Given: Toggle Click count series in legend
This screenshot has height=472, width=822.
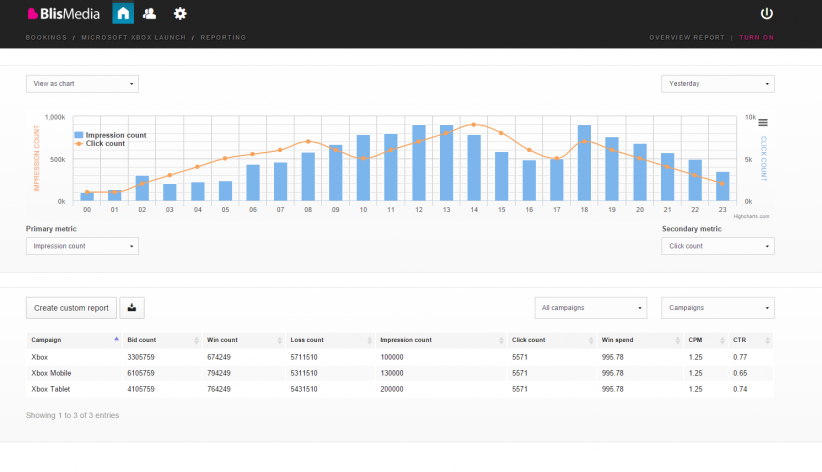Looking at the screenshot, I should pyautogui.click(x=100, y=144).
